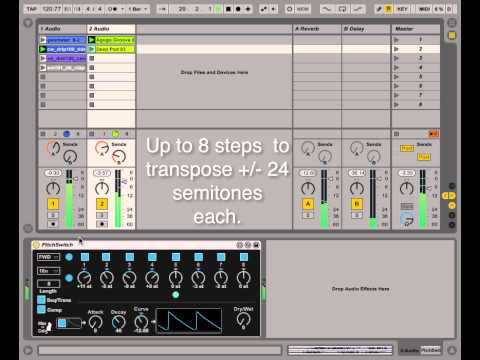Viewport: 480px width, 360px height.
Task: Toggle PitchSwitch step 4 square button
Action: coord(152,257)
